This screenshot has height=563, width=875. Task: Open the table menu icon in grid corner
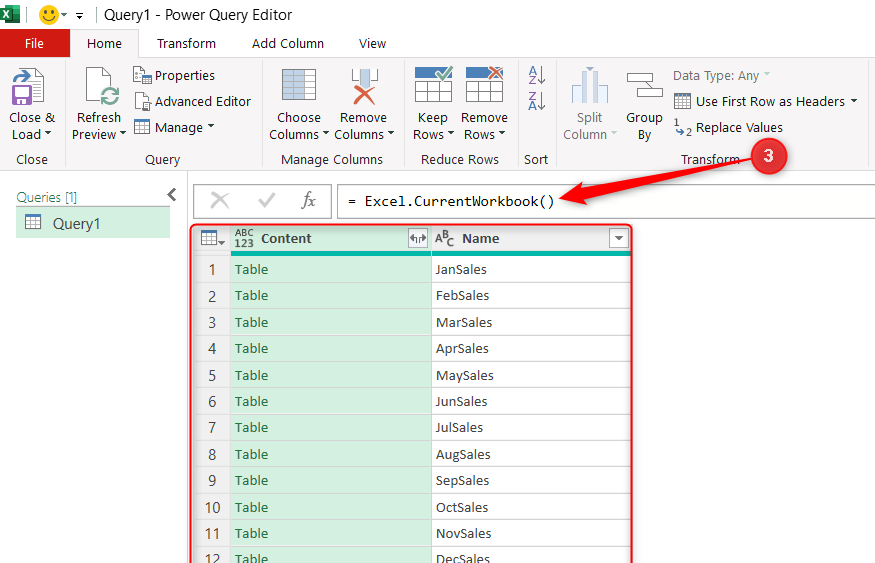(212, 239)
